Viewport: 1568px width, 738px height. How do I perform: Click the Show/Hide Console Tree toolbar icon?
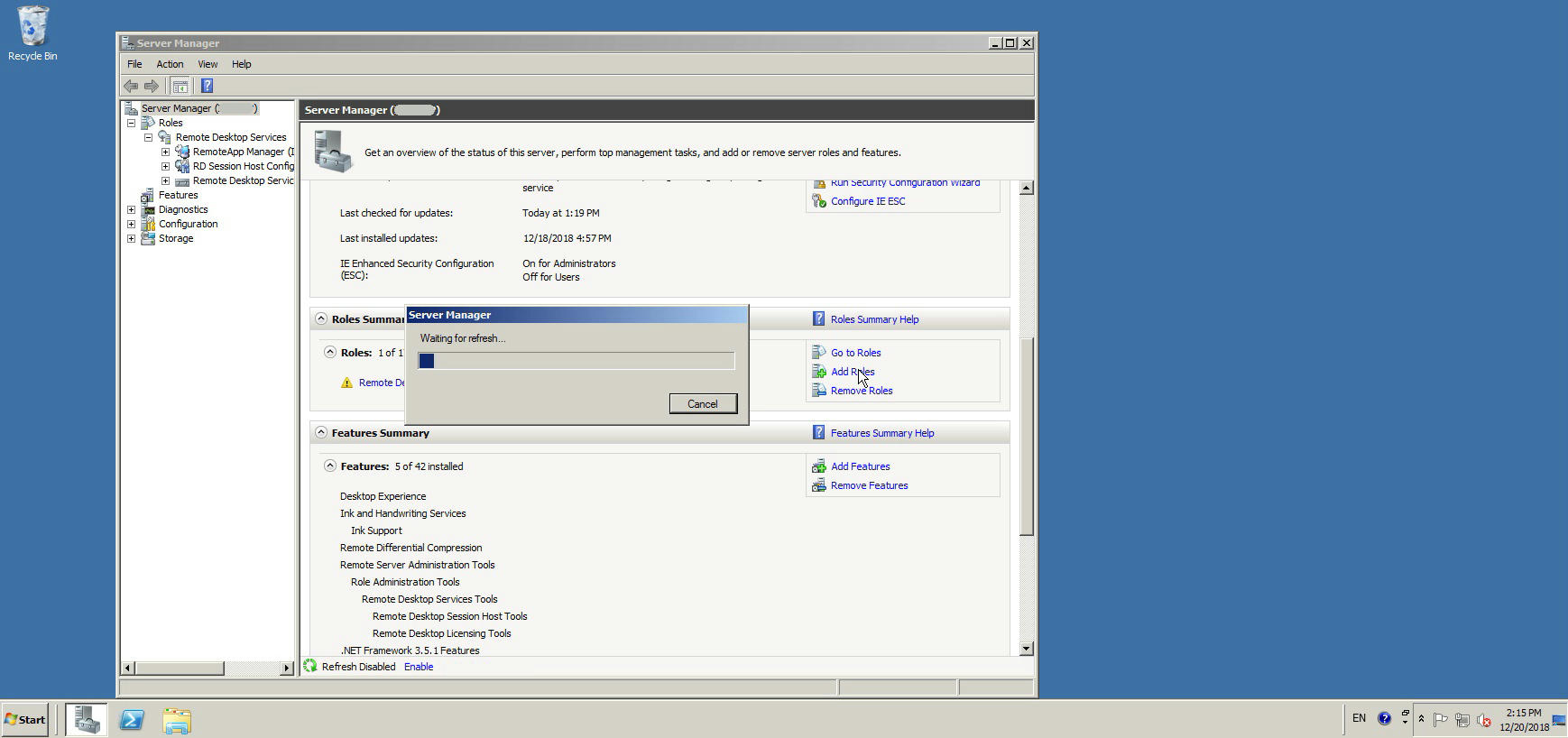tap(180, 86)
